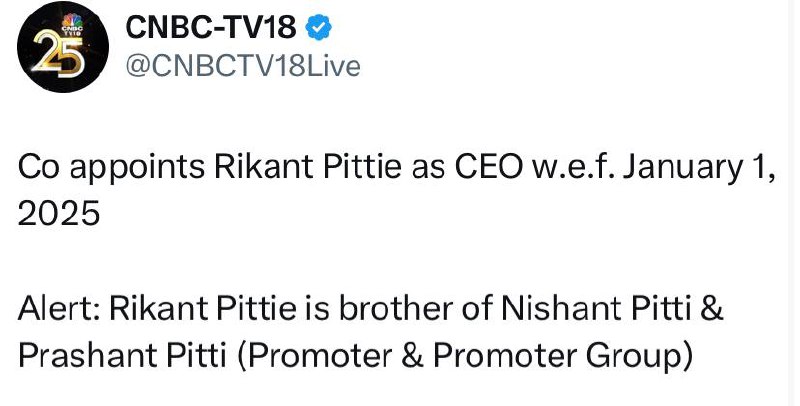
Task: Click "Promoter Group)" closing text
Action: (563, 357)
